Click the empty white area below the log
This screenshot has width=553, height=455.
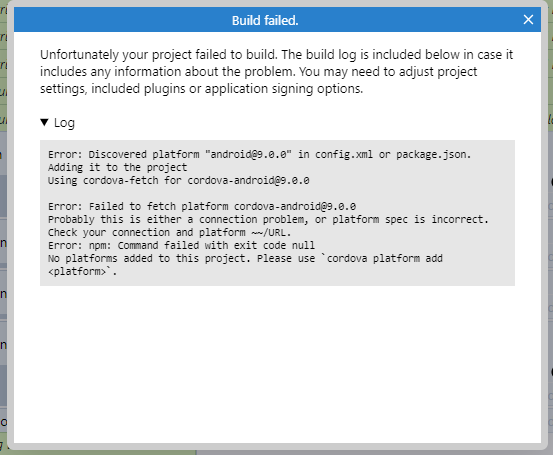click(277, 363)
